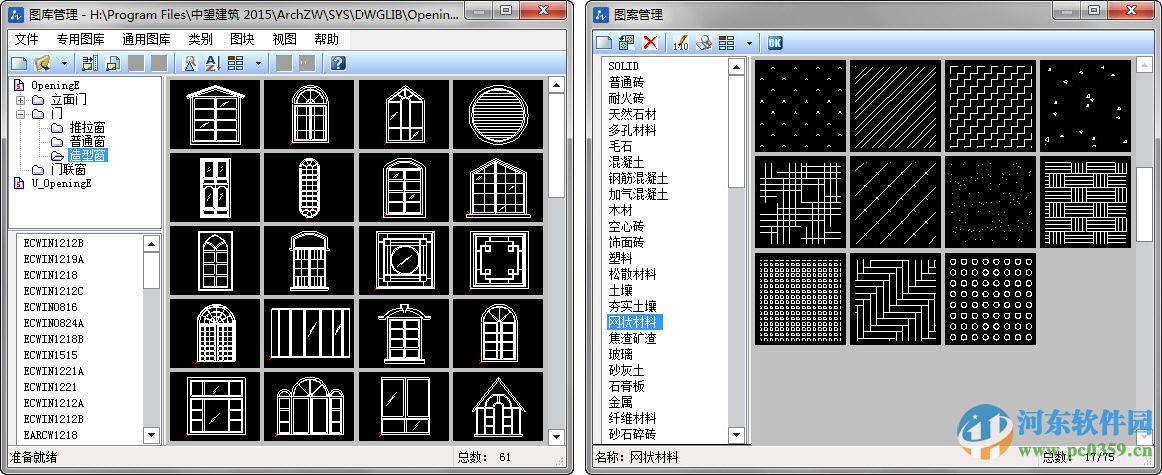Select EARCW1218 in block list
Viewport: 1162px width, 475px height.
coord(50,435)
